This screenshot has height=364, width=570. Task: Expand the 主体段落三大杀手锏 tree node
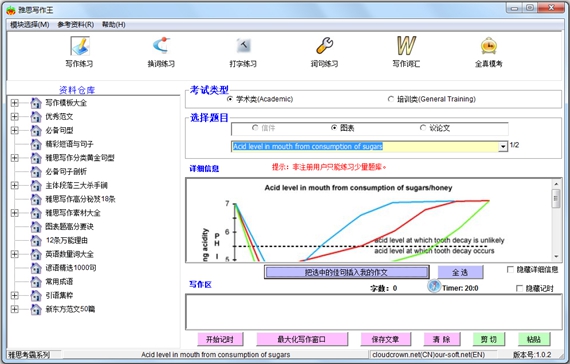click(x=15, y=185)
